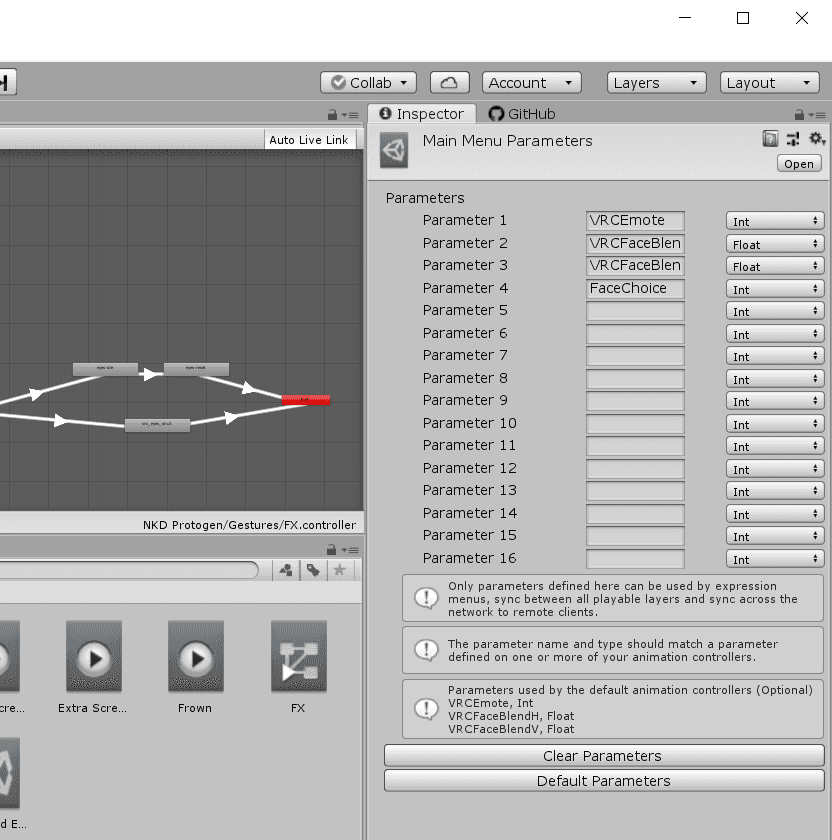This screenshot has height=840, width=832.
Task: Open Parameter 5 type dropdown
Action: (775, 311)
